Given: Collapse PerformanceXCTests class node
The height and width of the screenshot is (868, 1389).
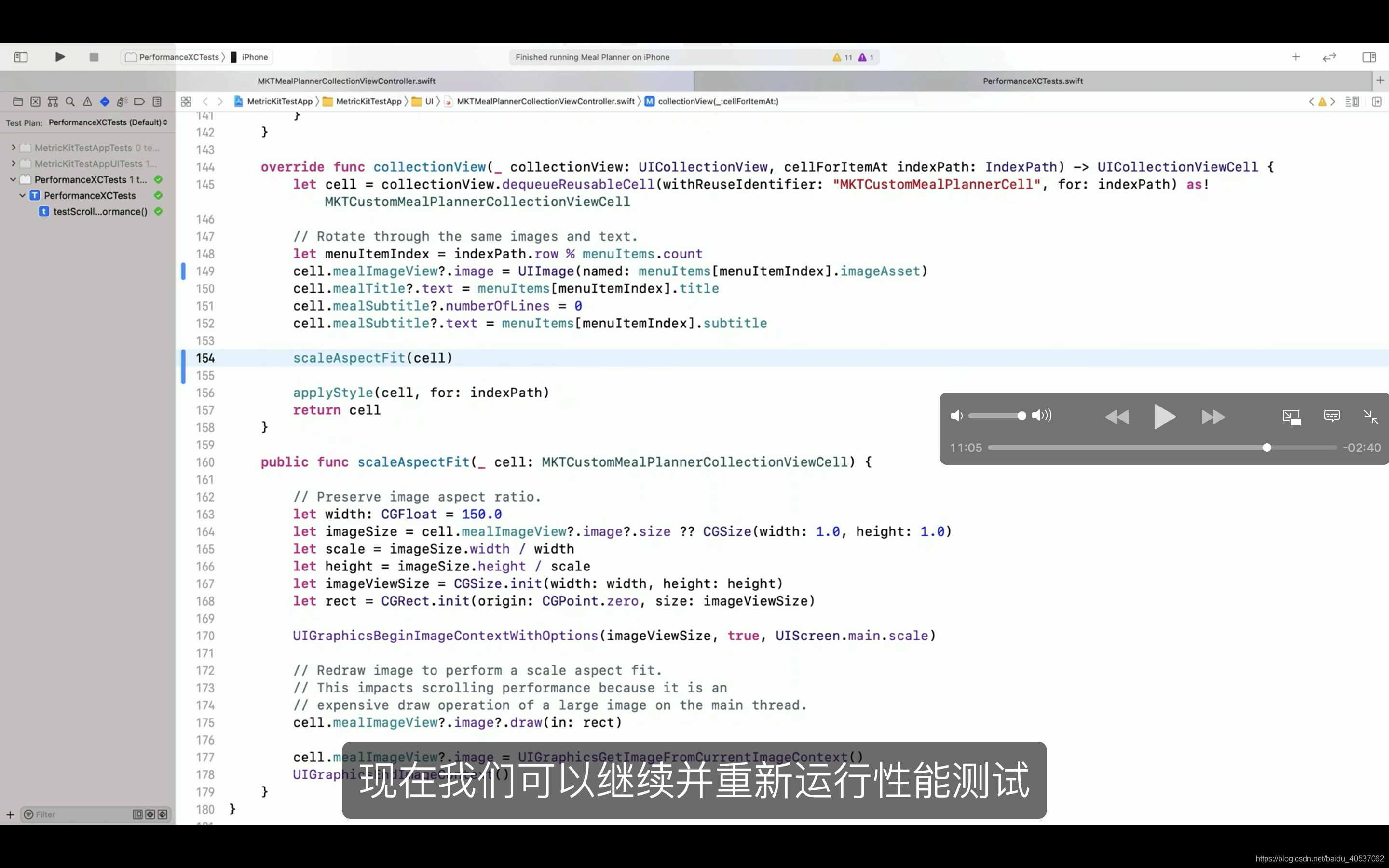Looking at the screenshot, I should click(x=22, y=195).
